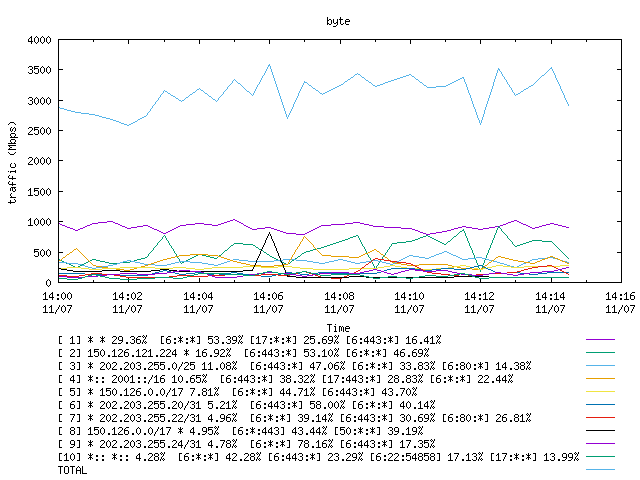Click "[6:443:*] 53.10%" in legend row [ 2]
This screenshot has height=480, width=640.
click(291, 353)
